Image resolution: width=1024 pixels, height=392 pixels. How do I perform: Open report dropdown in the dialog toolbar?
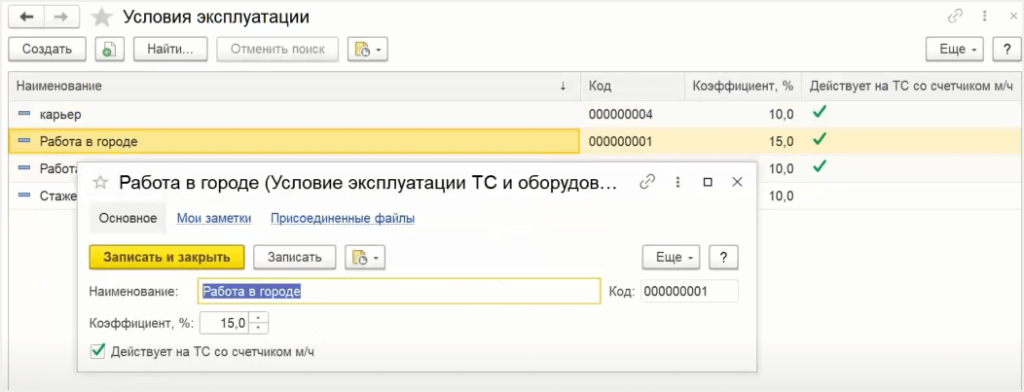click(x=365, y=257)
